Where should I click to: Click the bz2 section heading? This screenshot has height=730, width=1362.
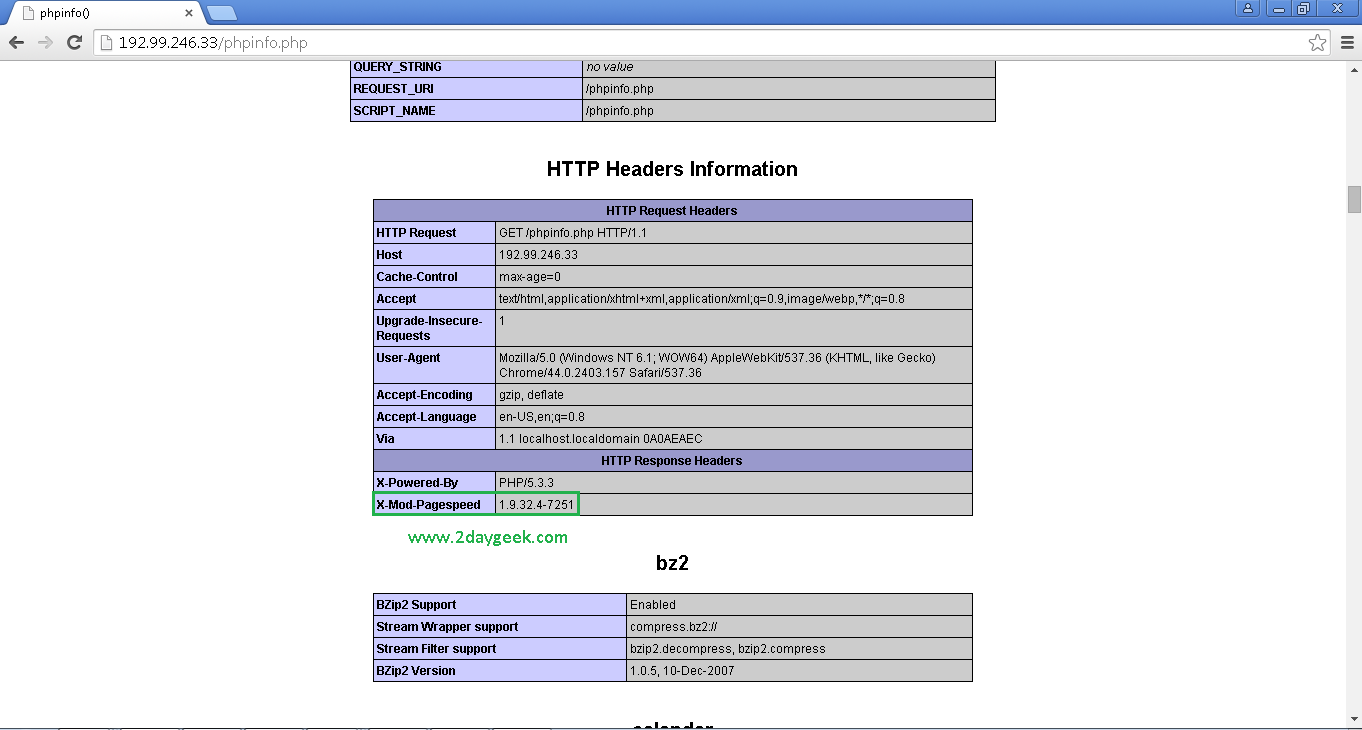tap(672, 563)
